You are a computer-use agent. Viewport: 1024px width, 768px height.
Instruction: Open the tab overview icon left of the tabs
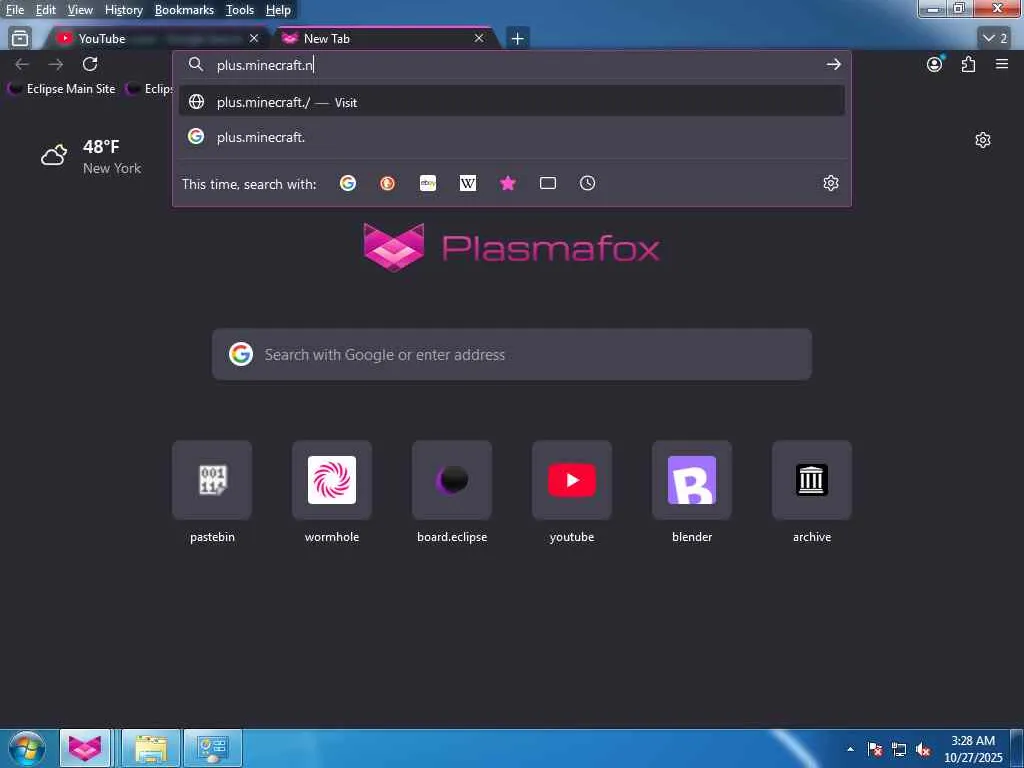pos(20,39)
